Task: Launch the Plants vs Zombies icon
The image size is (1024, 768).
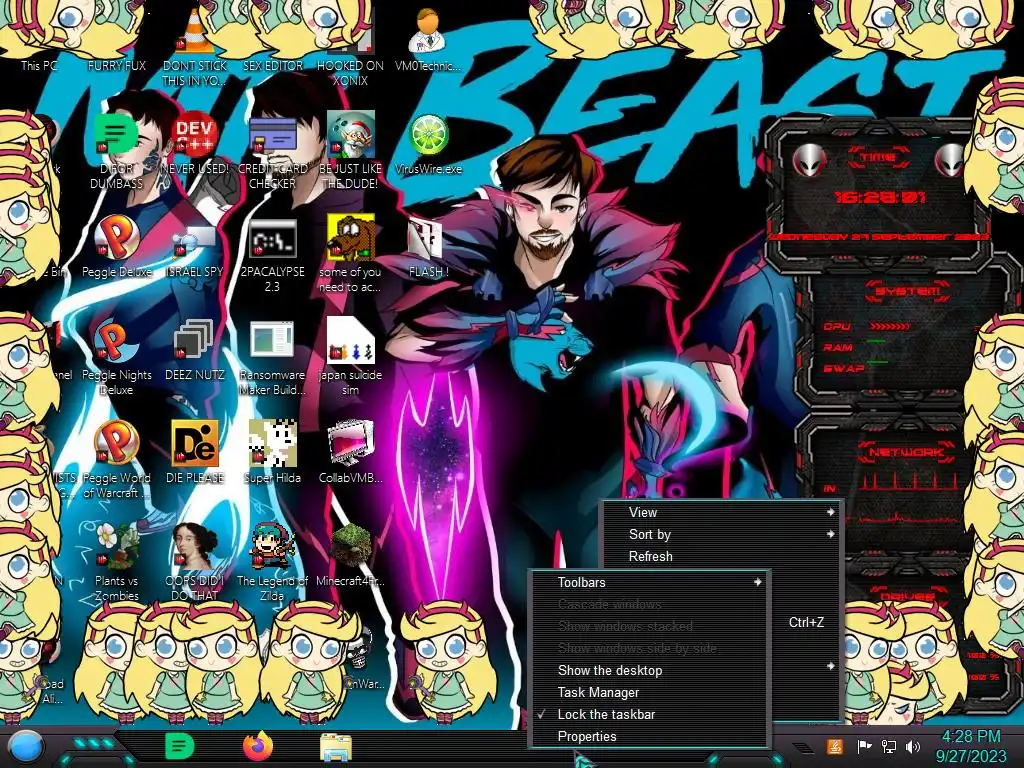Action: pos(116,560)
